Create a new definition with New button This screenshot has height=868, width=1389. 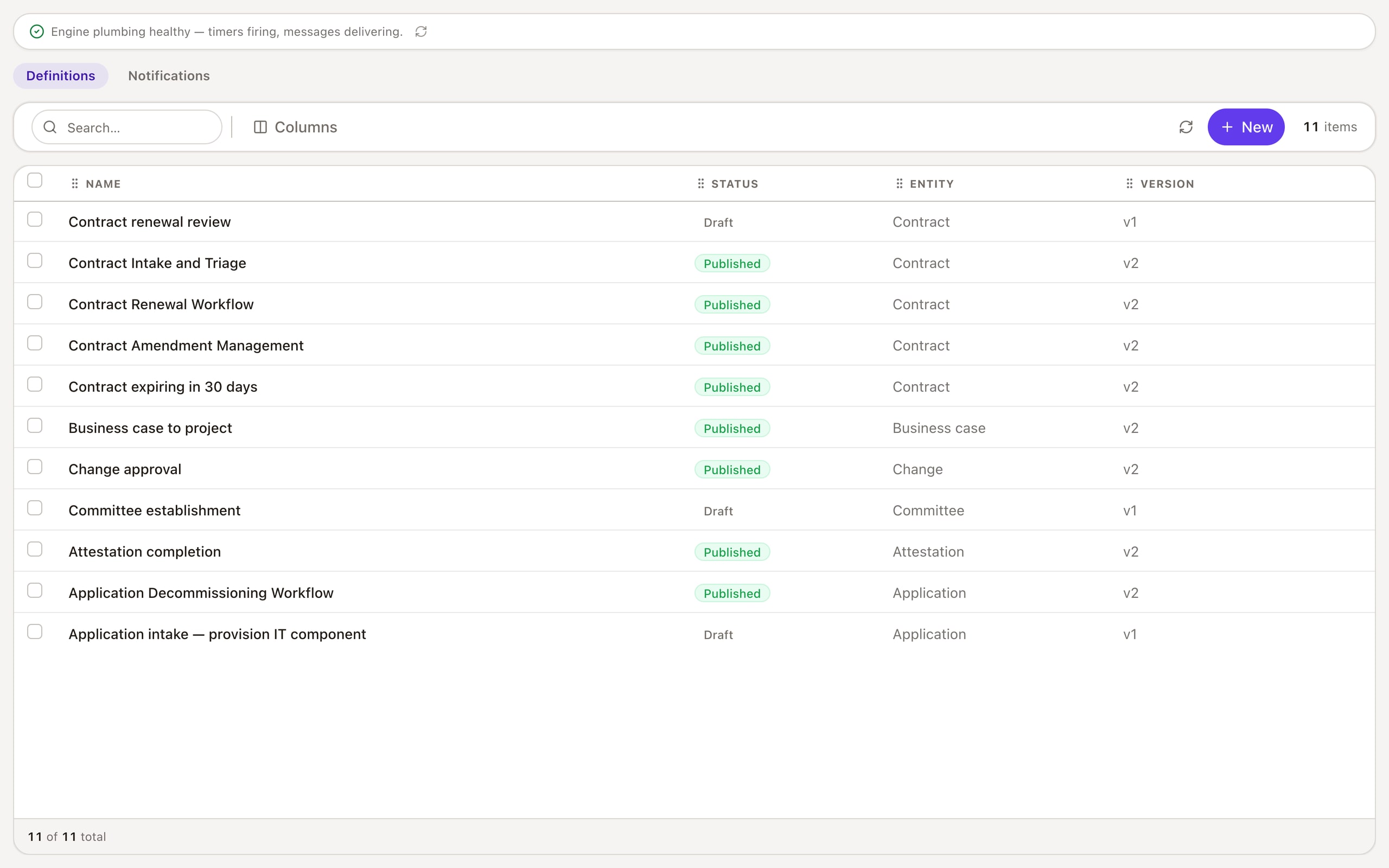pyautogui.click(x=1246, y=127)
